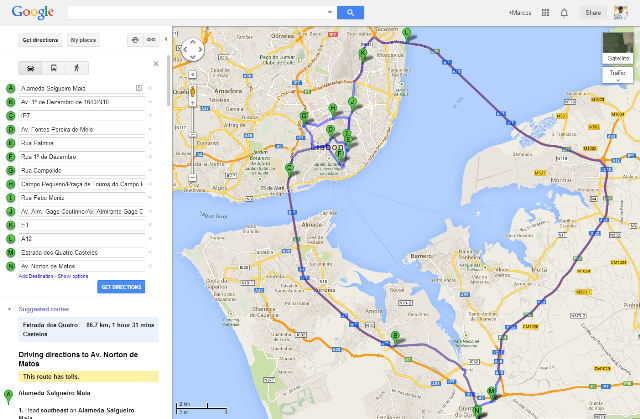The width and height of the screenshot is (640, 419).
Task: Click Add Destination link
Action: [36, 276]
